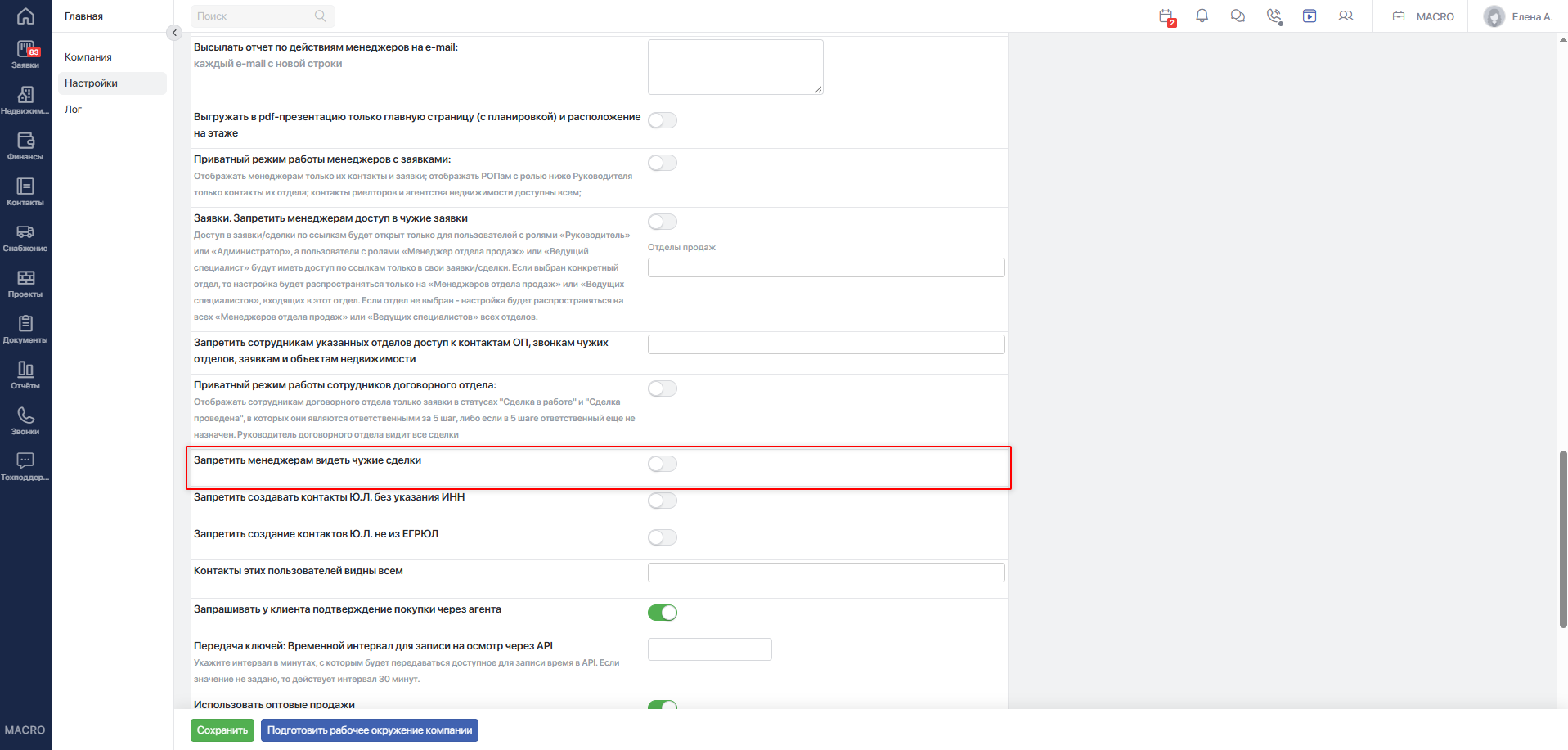
Task: Disable purchase confirmation via agent toggle
Action: coord(663,613)
